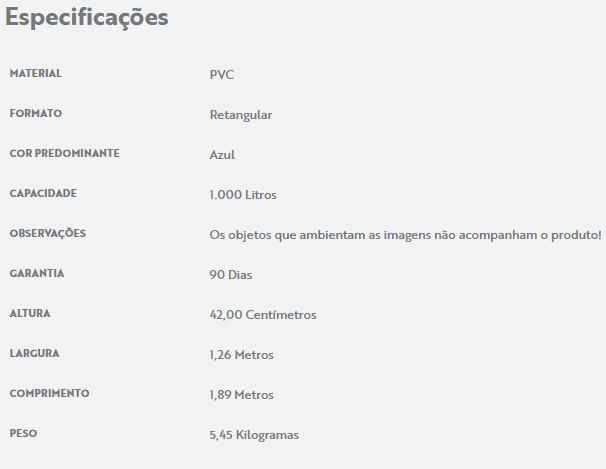The width and height of the screenshot is (606, 469).
Task: Select the FORMATO label
Action: click(36, 113)
